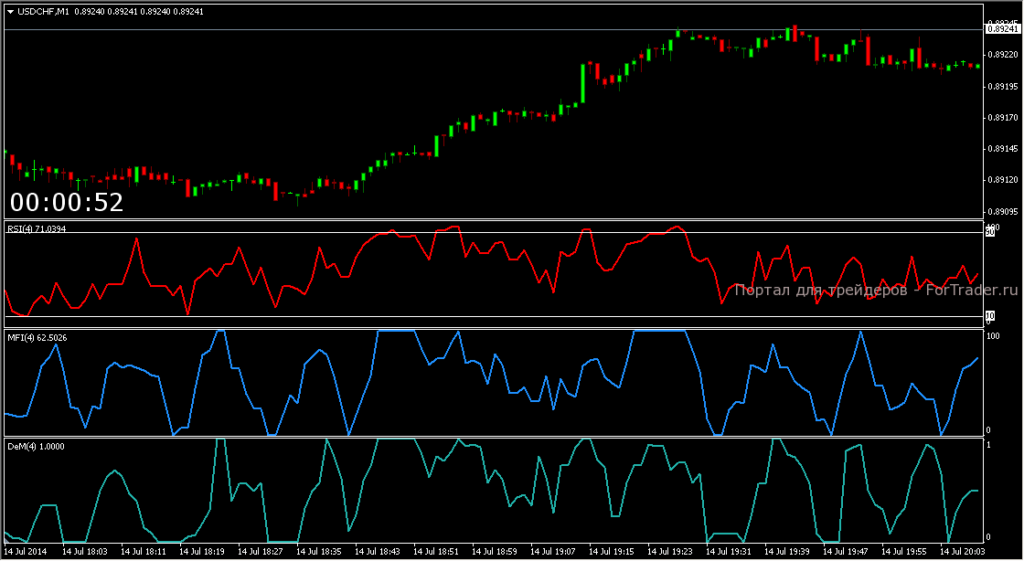
Task: Click the 14 Jul 2014 date label
Action: 25,552
